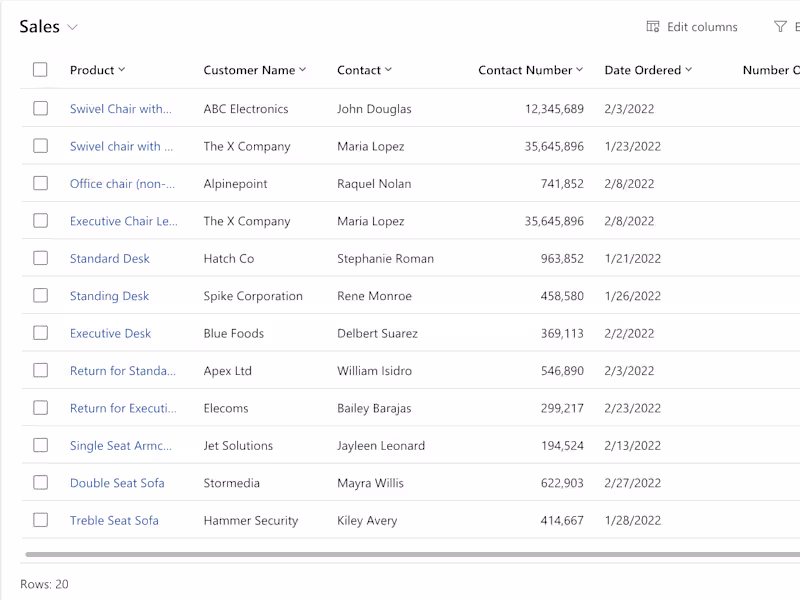Open the Standard Desk product link

pos(110,259)
